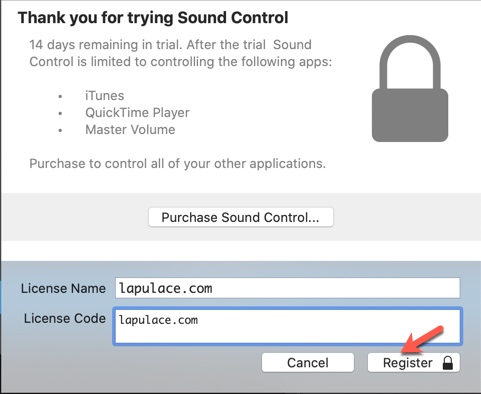Viewport: 481px width, 394px height.
Task: Focus the License Code text box
Action: 288,326
